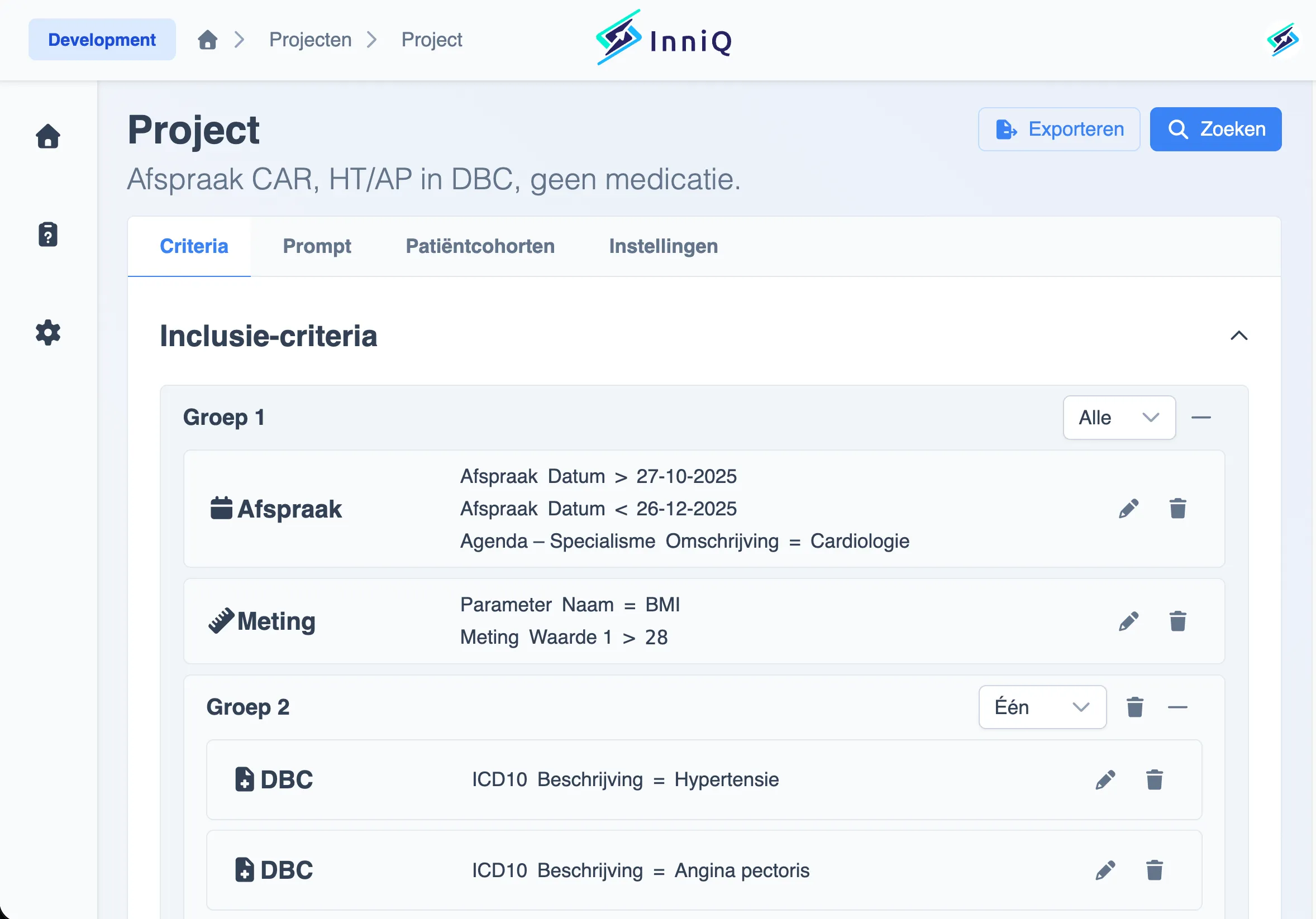Delete Groep 2 with its trash icon

point(1134,707)
